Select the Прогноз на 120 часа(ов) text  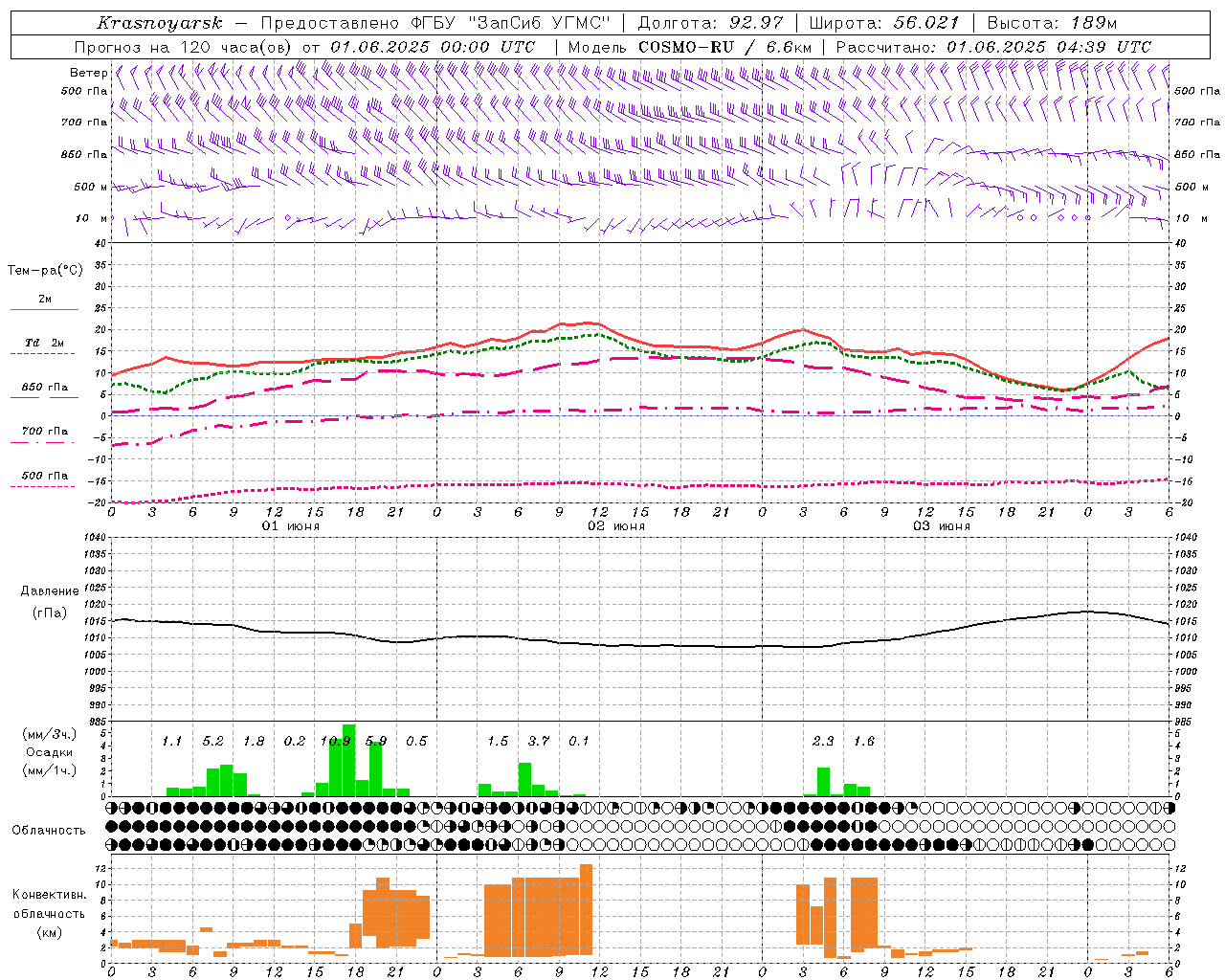(183, 47)
